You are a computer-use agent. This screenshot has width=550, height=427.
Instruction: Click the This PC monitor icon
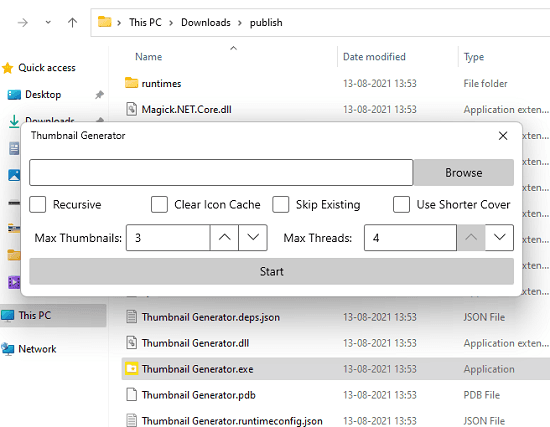7,316
